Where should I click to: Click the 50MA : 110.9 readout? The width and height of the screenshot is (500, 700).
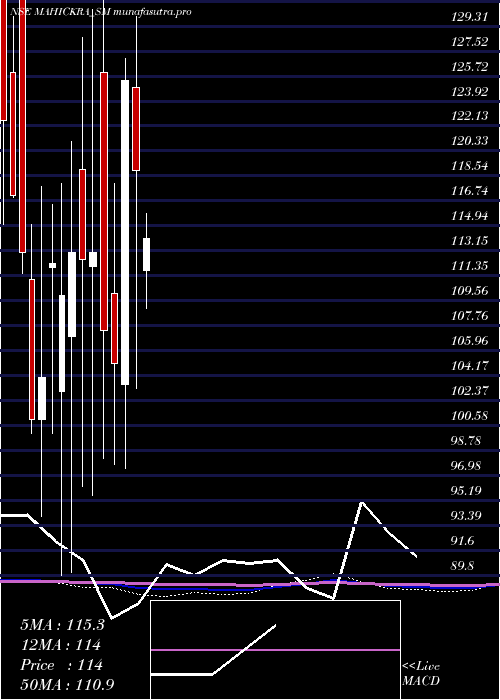[x=67, y=685]
